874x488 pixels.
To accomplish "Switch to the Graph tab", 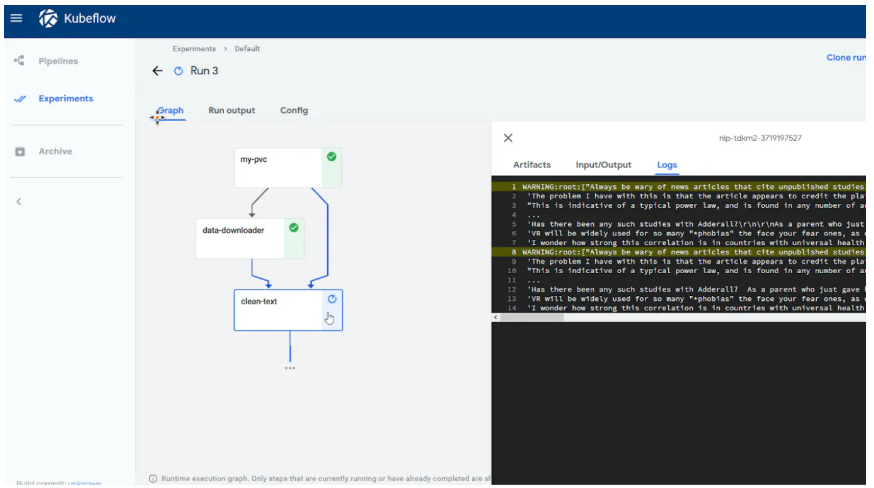I will point(171,110).
